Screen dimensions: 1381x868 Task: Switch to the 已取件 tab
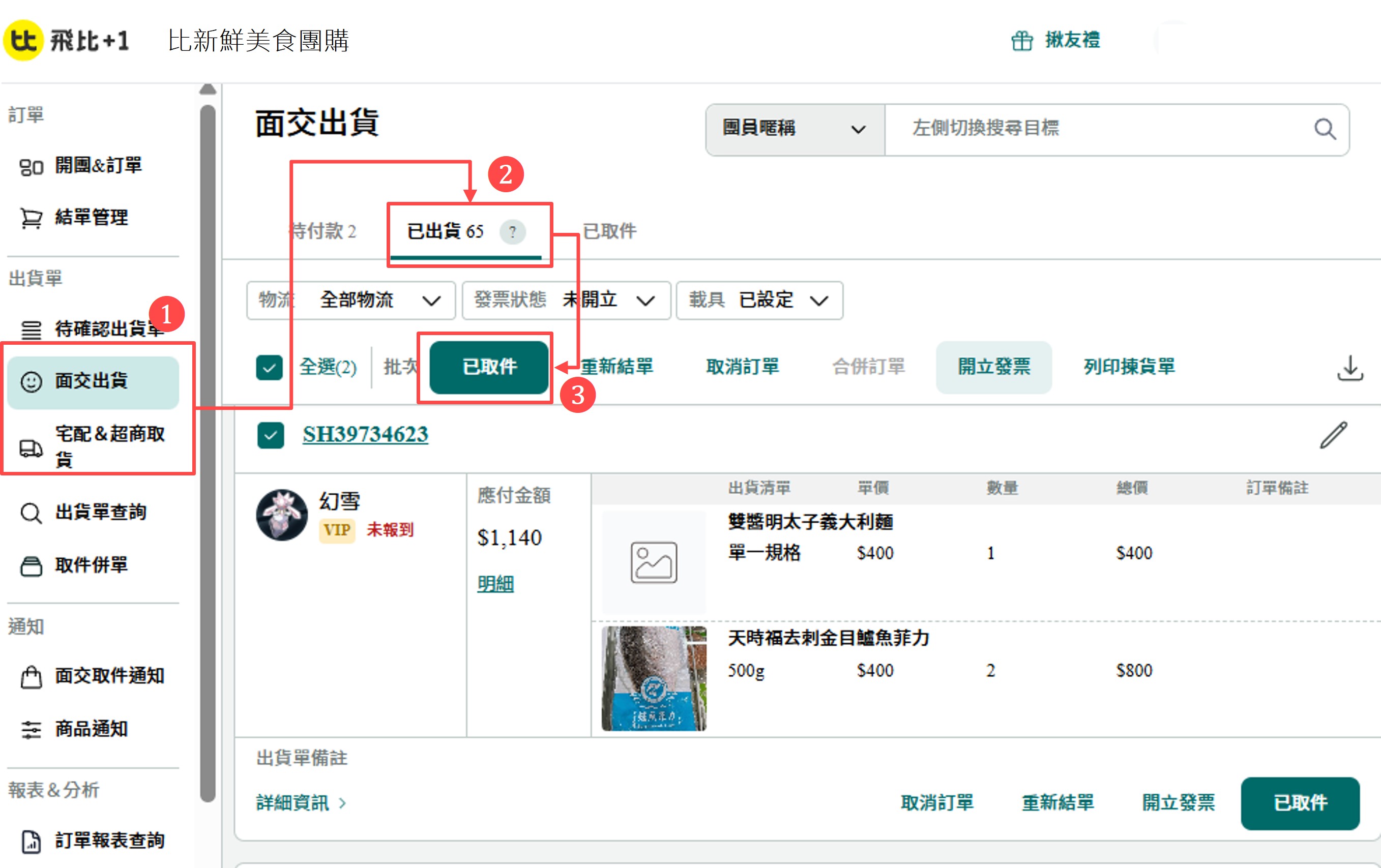[609, 232]
